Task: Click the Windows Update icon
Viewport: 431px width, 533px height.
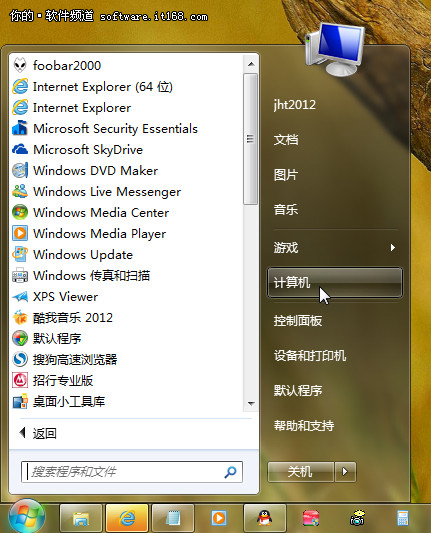Action: point(20,255)
